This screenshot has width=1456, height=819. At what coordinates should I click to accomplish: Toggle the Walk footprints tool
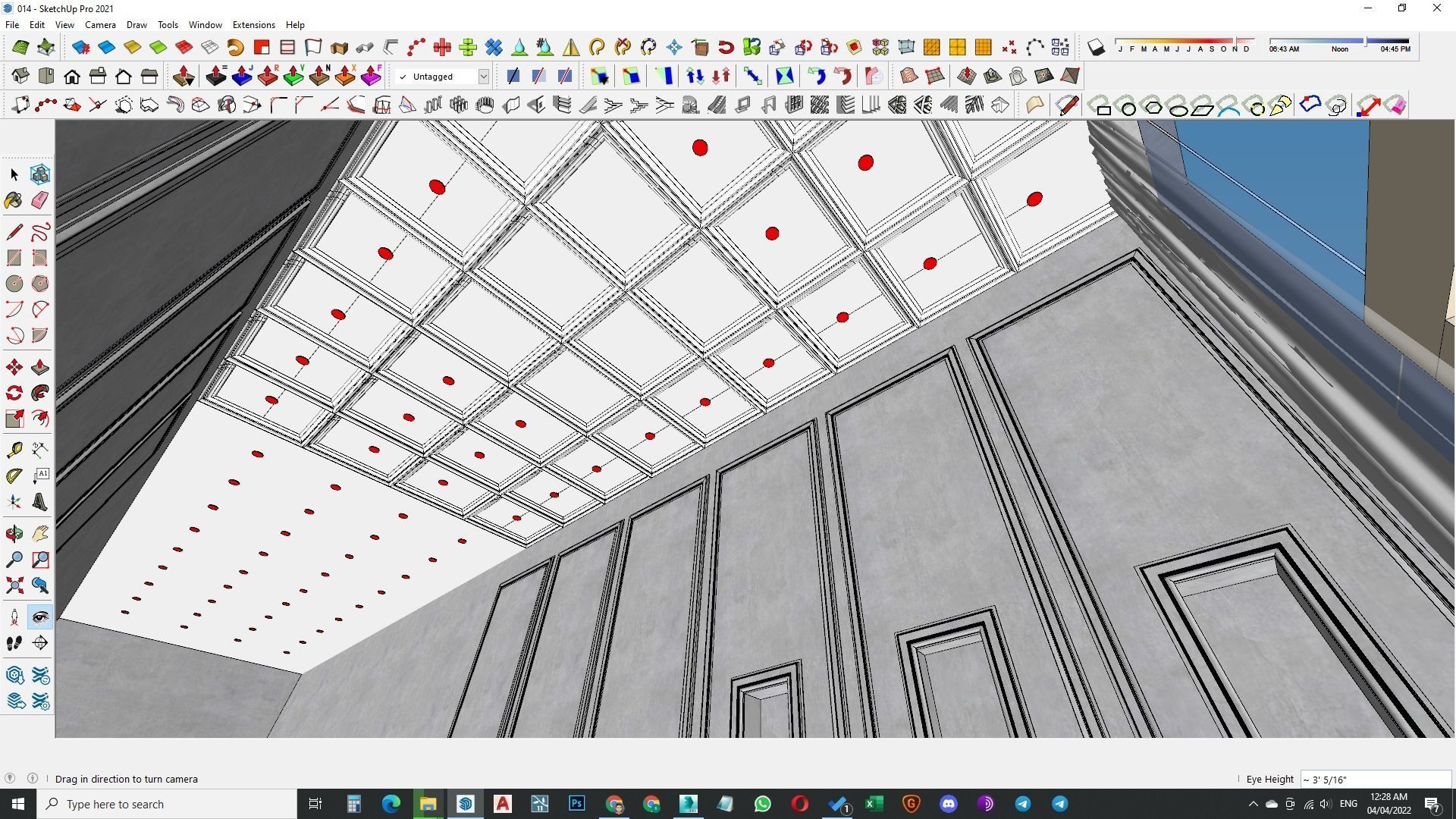tap(14, 644)
